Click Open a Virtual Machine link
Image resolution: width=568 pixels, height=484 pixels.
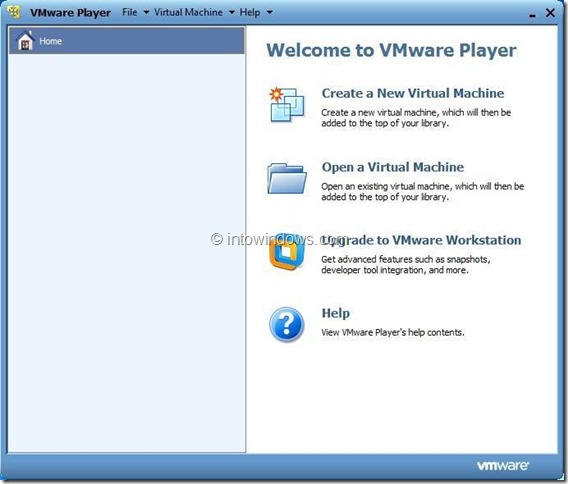click(393, 167)
